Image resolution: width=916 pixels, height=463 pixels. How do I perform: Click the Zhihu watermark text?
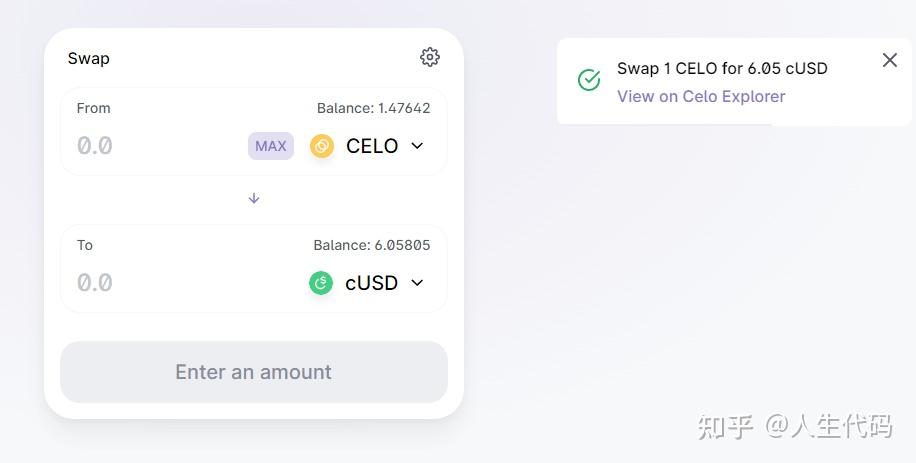pos(795,426)
